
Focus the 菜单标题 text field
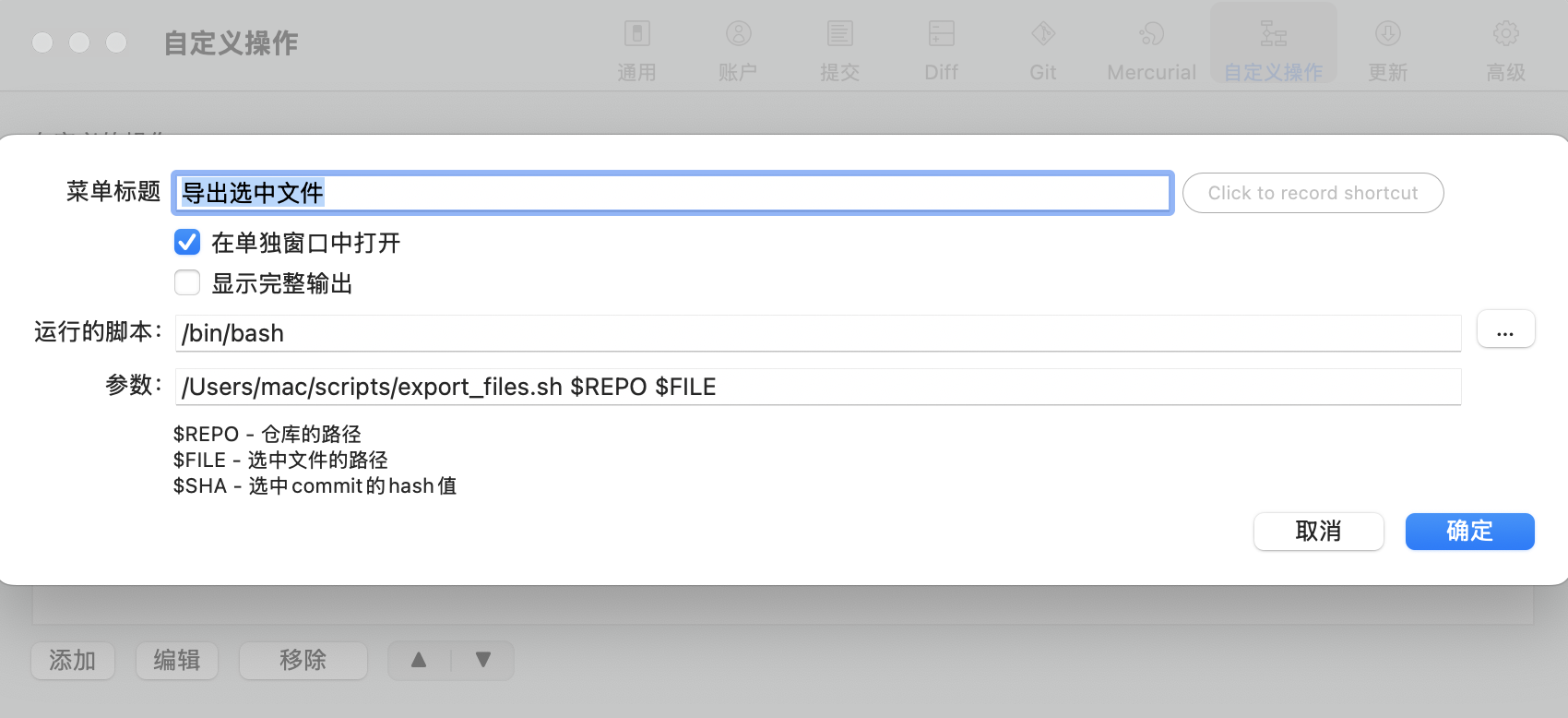pyautogui.click(x=671, y=193)
